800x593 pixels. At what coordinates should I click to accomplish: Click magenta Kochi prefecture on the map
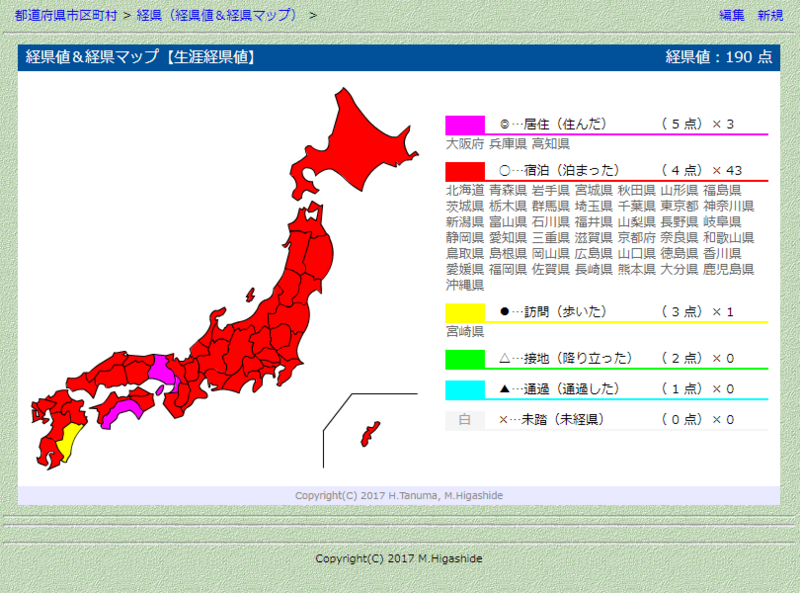(122, 412)
